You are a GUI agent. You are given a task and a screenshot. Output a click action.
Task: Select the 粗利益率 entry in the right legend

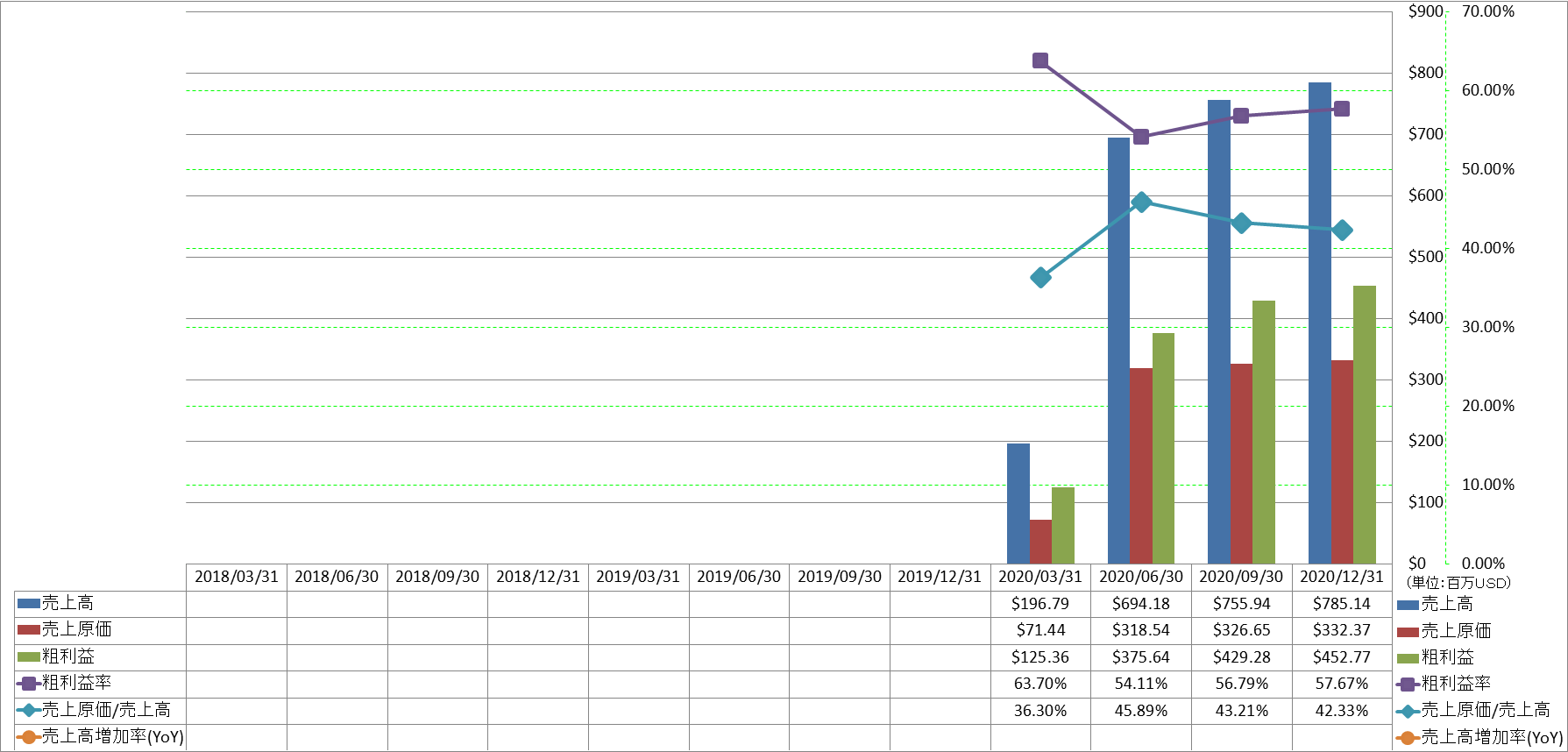[x=1444, y=684]
